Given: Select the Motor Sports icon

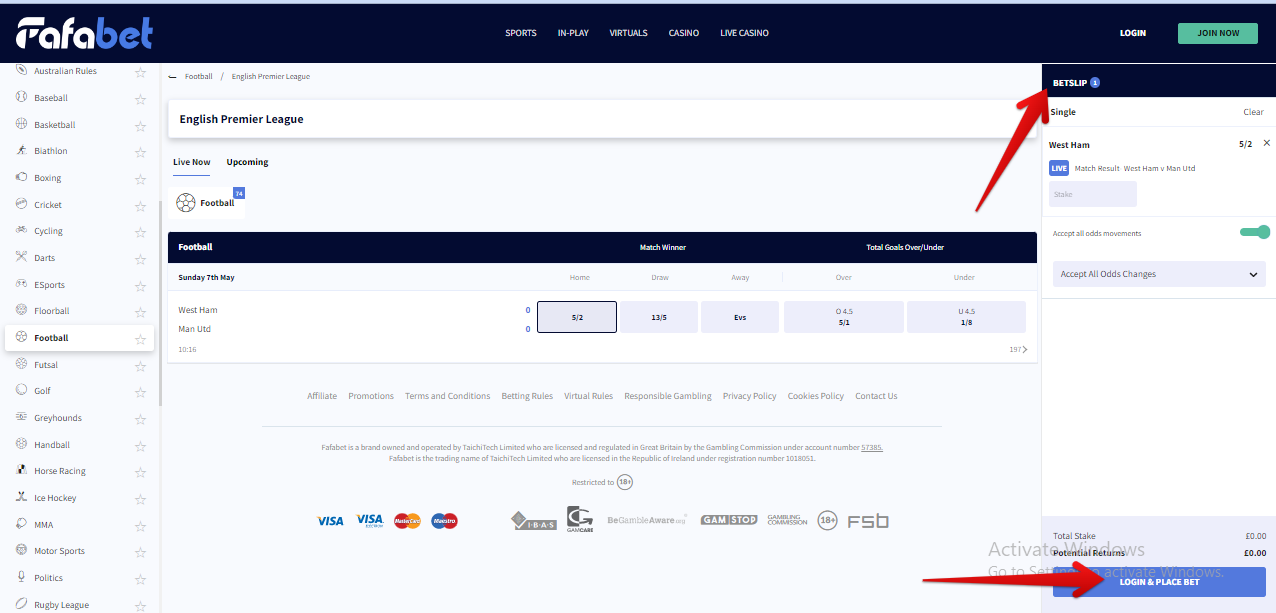Looking at the screenshot, I should point(22,550).
